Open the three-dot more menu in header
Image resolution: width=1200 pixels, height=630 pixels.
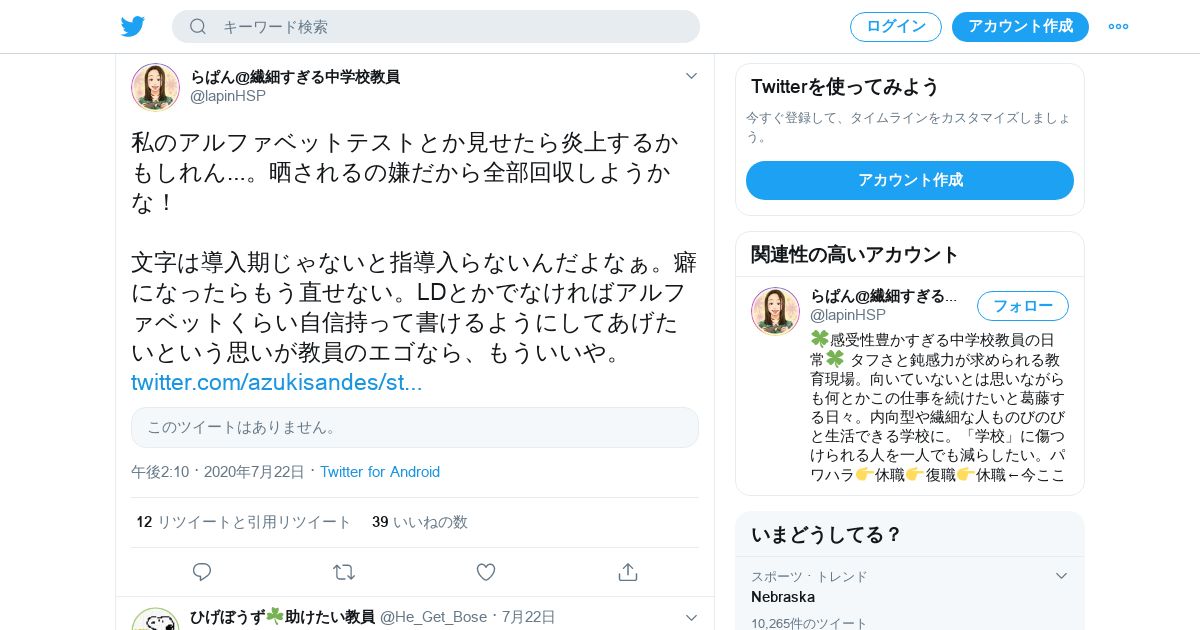click(x=1118, y=26)
